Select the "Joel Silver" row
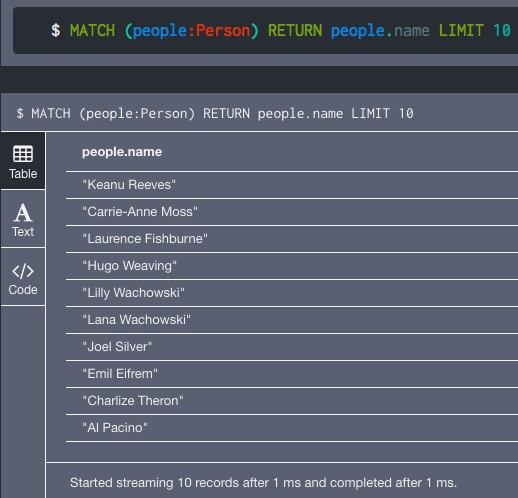518x498 pixels. coord(292,347)
